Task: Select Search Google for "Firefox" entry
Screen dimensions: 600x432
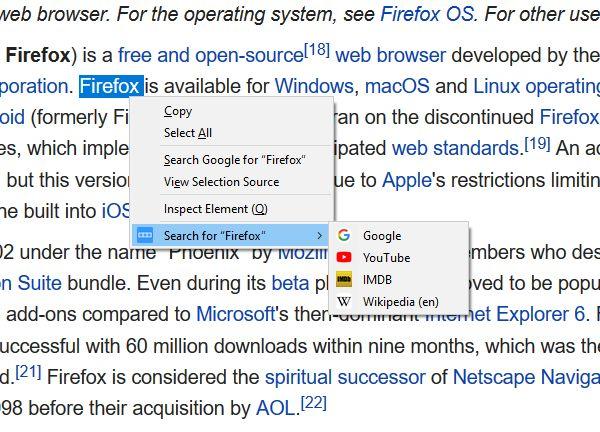Action: tap(234, 160)
